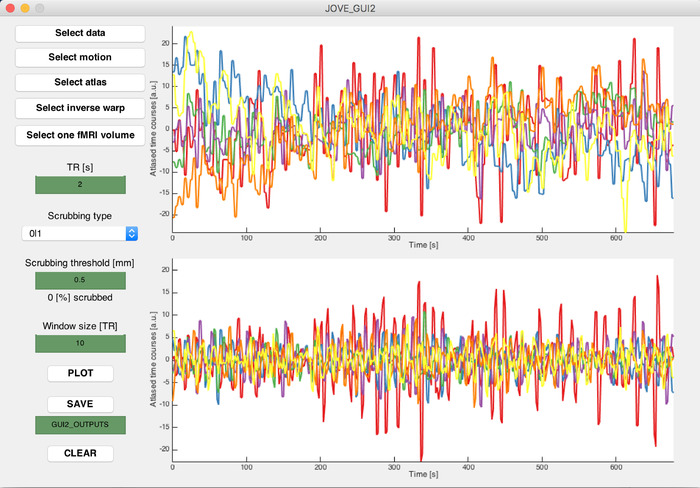Focus the TR [s] input field
The height and width of the screenshot is (488, 700).
80,185
